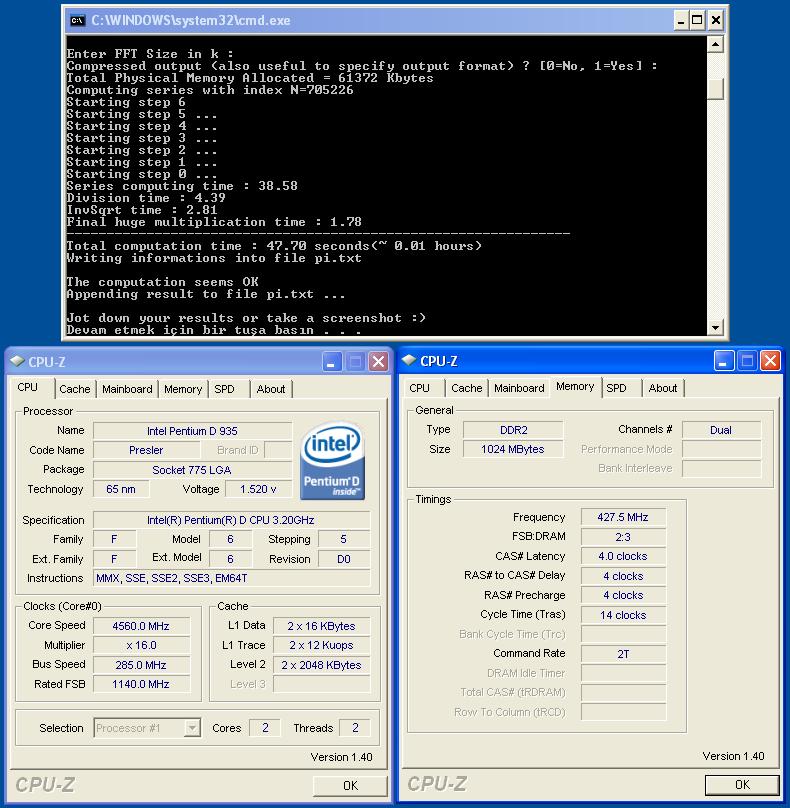Switch to About tab in right CPU-Z

(x=663, y=388)
